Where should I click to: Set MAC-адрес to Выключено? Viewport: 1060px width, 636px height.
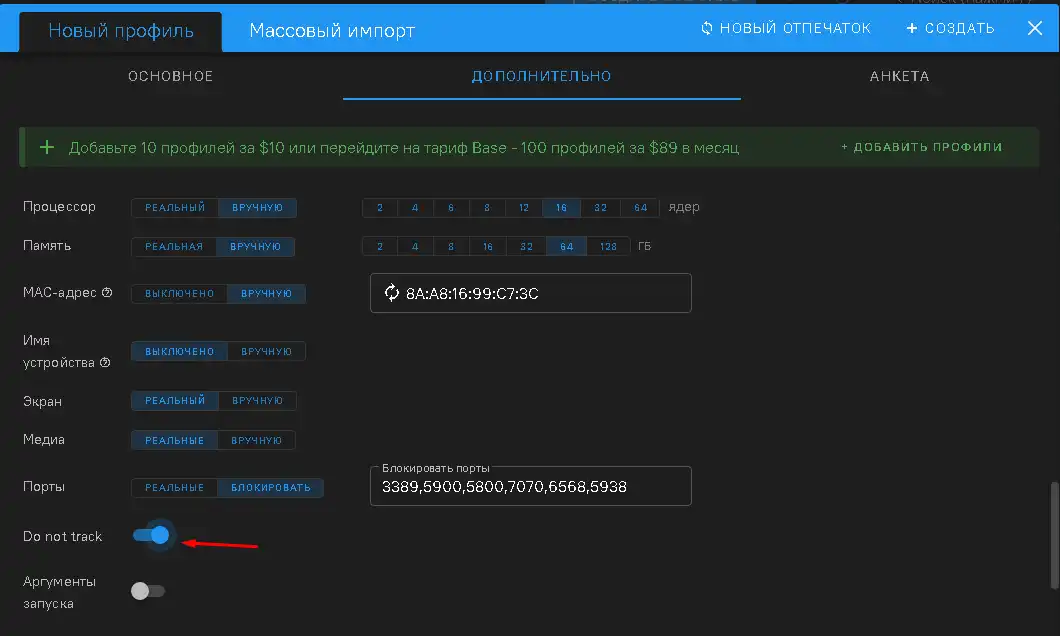pyautogui.click(x=179, y=293)
